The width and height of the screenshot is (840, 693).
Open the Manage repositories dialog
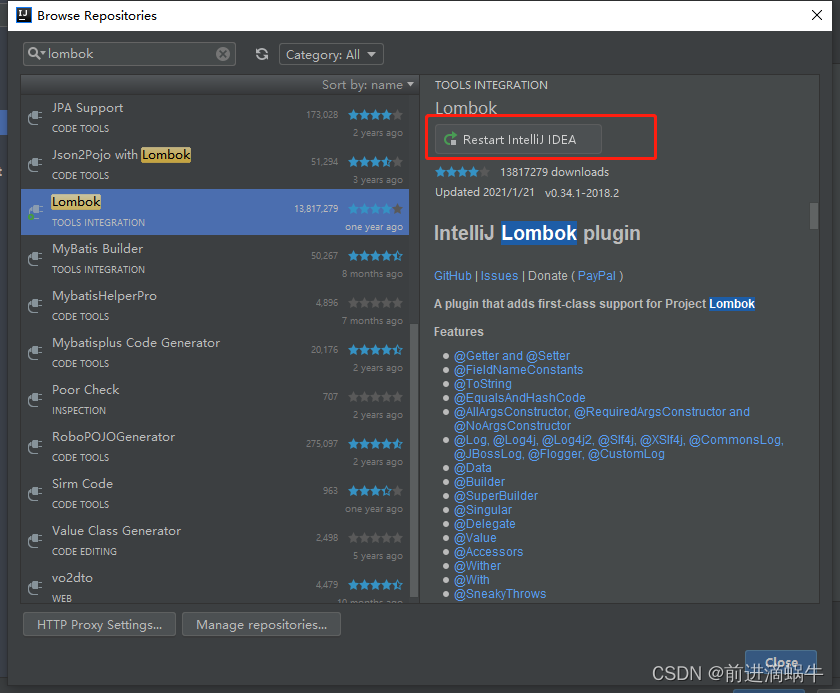[x=261, y=624]
